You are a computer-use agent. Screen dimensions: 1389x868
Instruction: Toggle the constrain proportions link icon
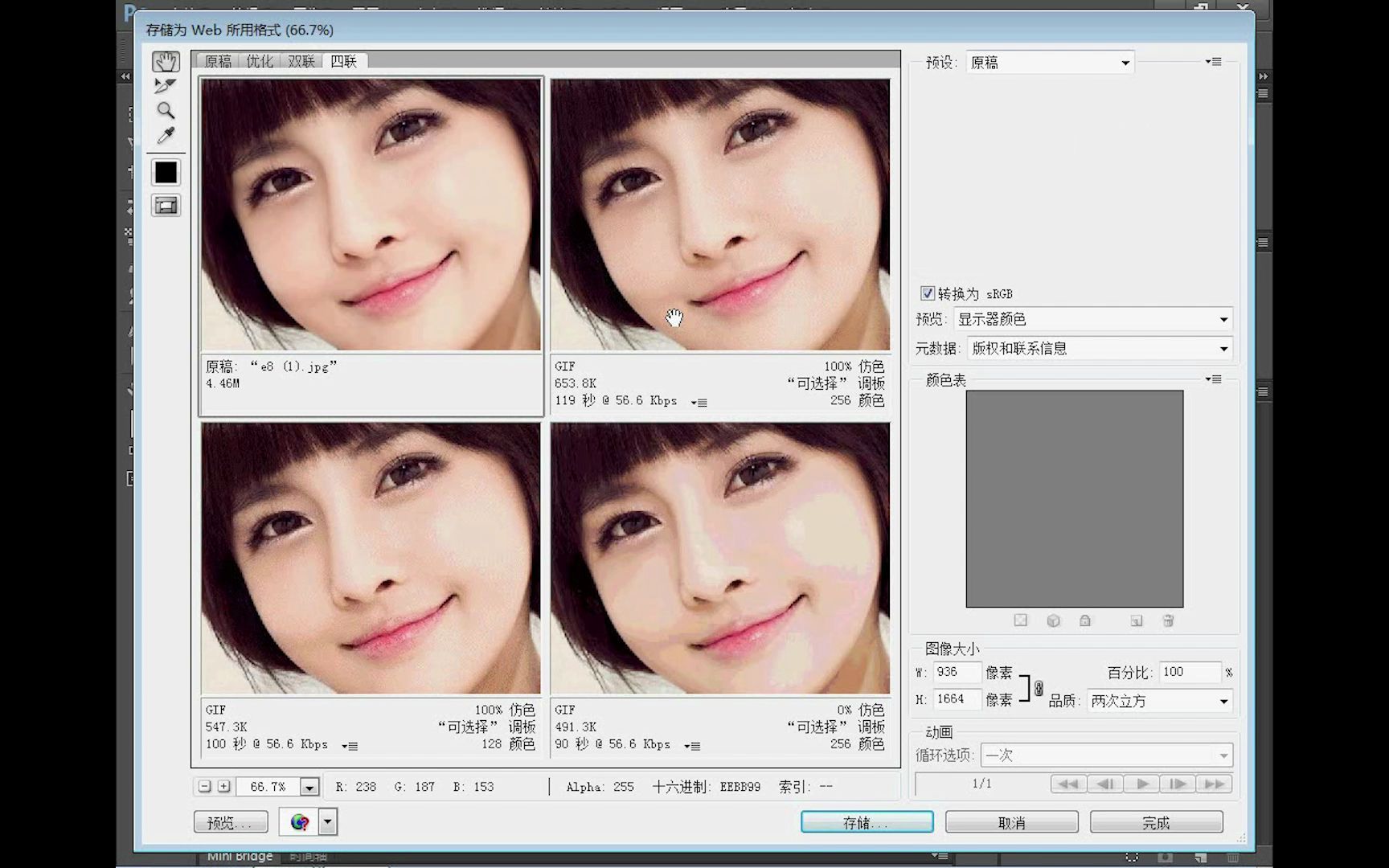click(x=1039, y=689)
